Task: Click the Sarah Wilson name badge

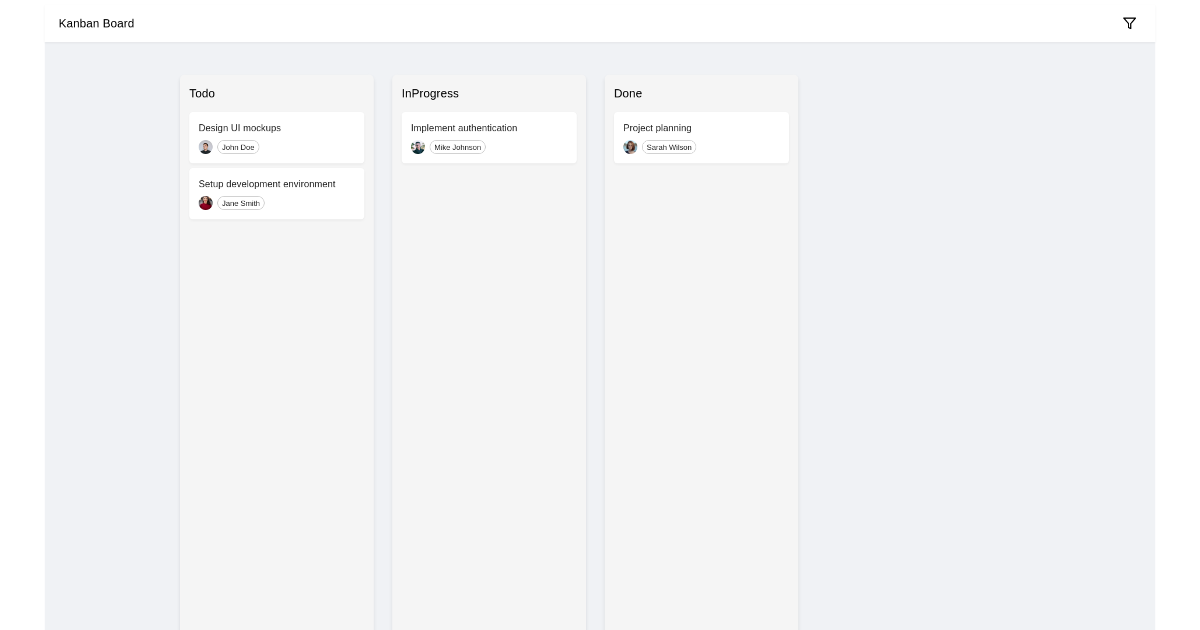Action: pos(669,147)
